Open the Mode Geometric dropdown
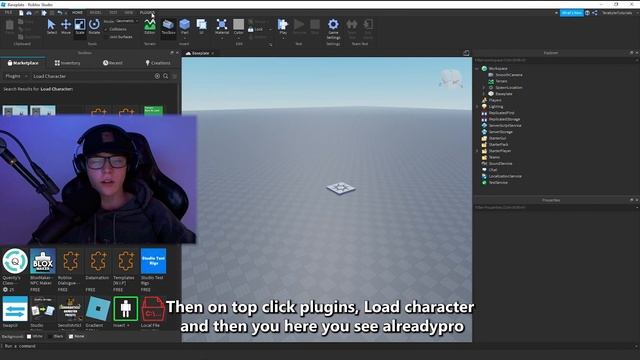The width and height of the screenshot is (640, 360). 127,21
